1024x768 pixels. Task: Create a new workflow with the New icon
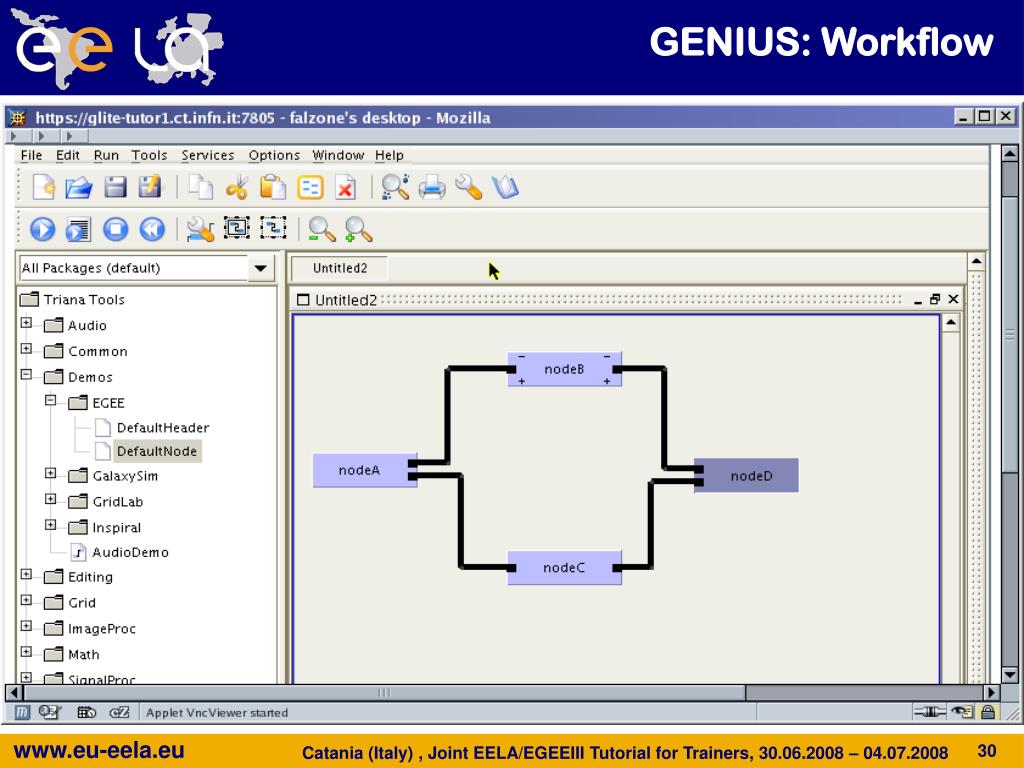tap(44, 187)
